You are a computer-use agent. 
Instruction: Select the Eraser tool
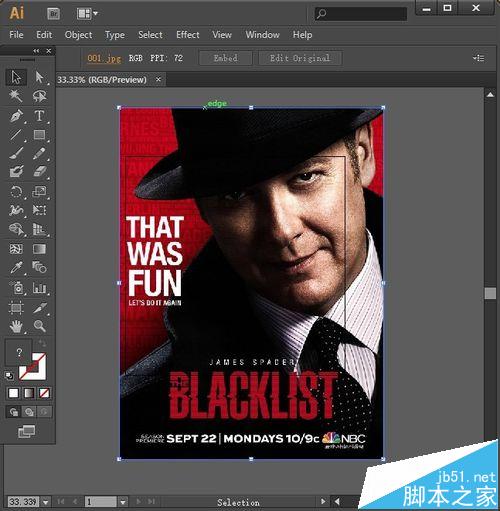(39, 172)
